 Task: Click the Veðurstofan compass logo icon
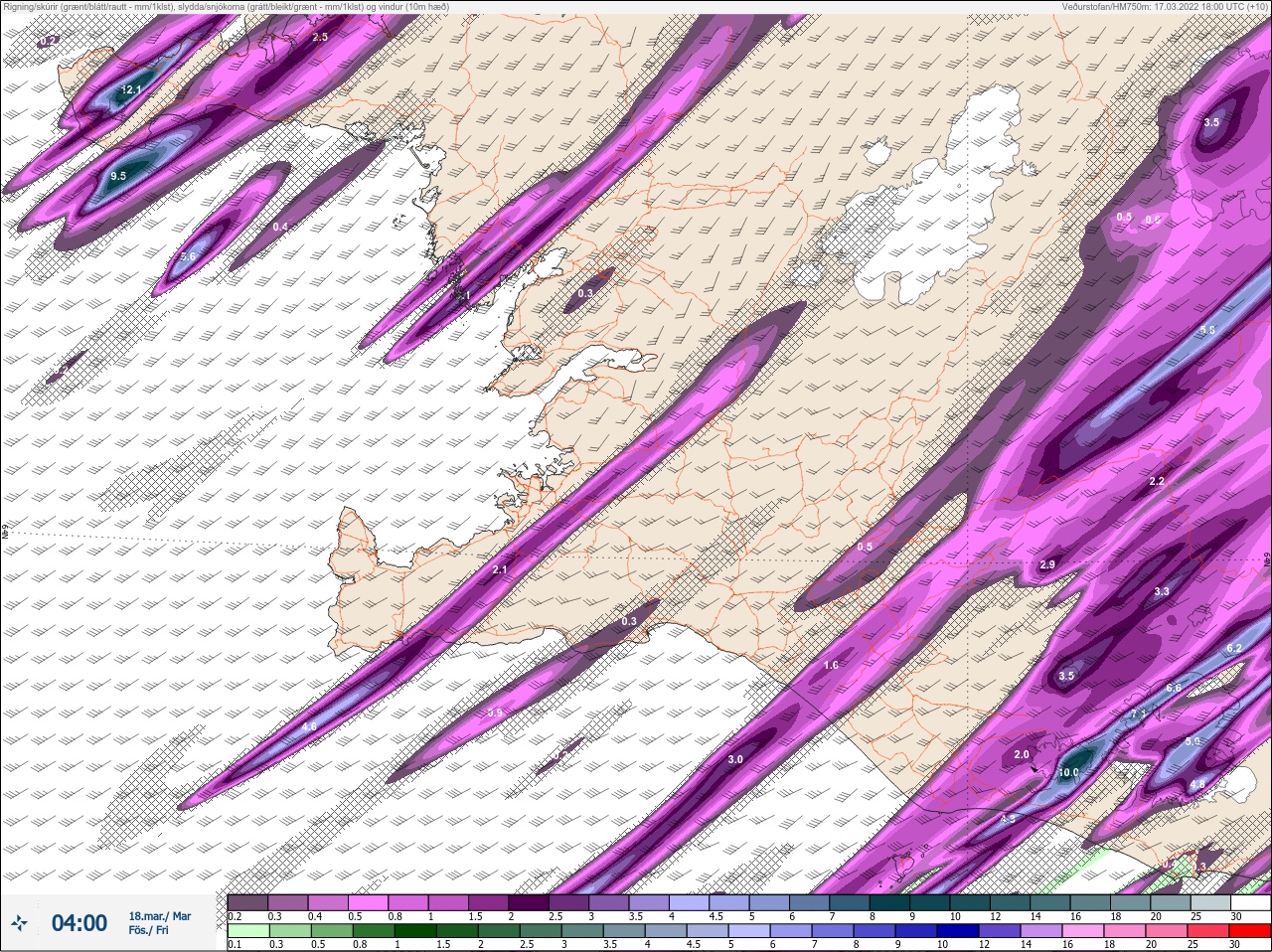(x=20, y=923)
